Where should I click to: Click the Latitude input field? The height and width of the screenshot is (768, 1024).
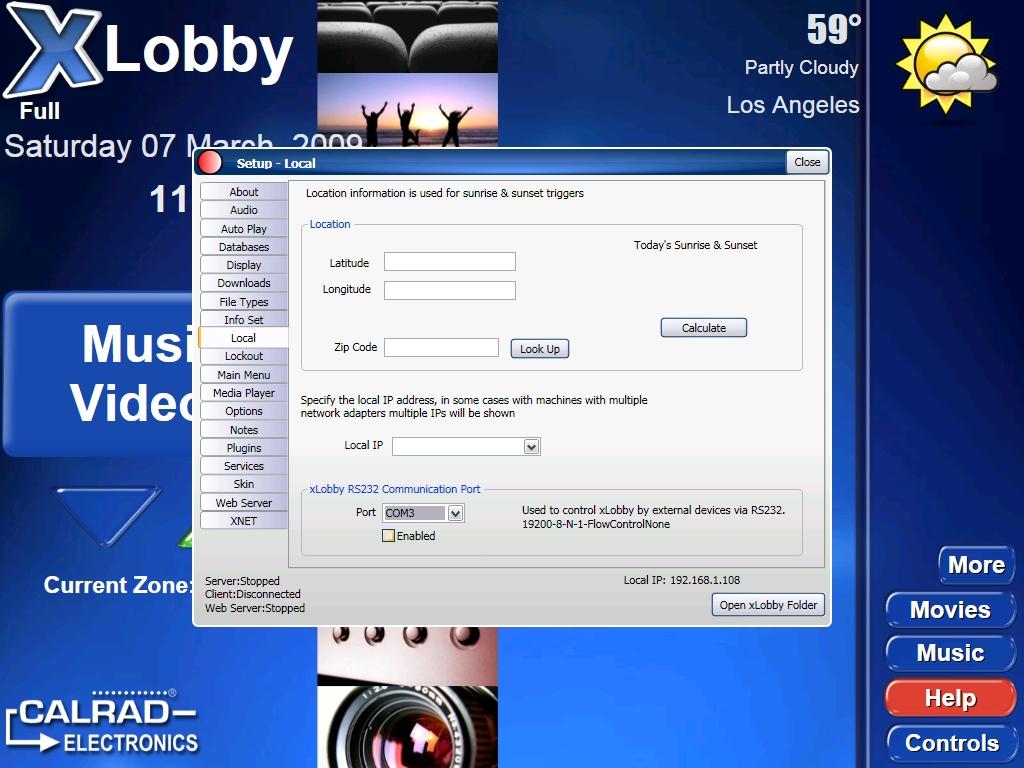(450, 262)
